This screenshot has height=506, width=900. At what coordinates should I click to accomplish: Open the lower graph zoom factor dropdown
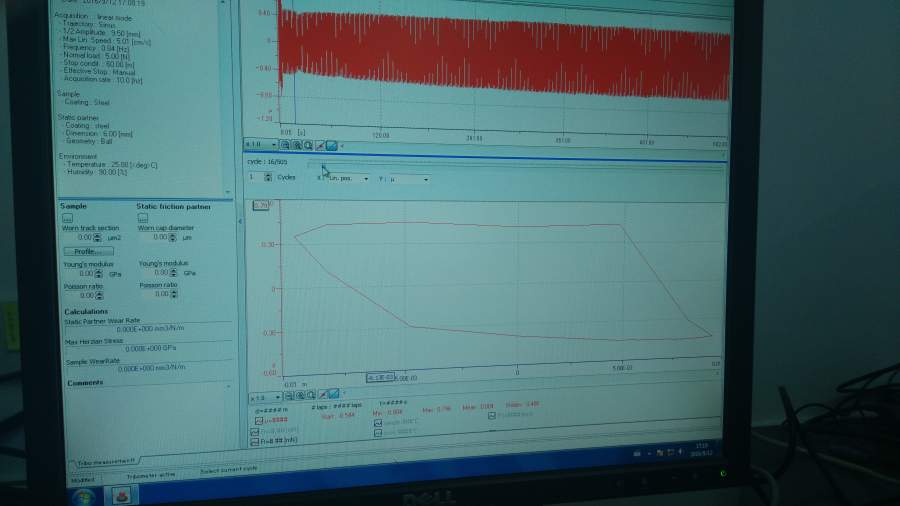[x=266, y=397]
